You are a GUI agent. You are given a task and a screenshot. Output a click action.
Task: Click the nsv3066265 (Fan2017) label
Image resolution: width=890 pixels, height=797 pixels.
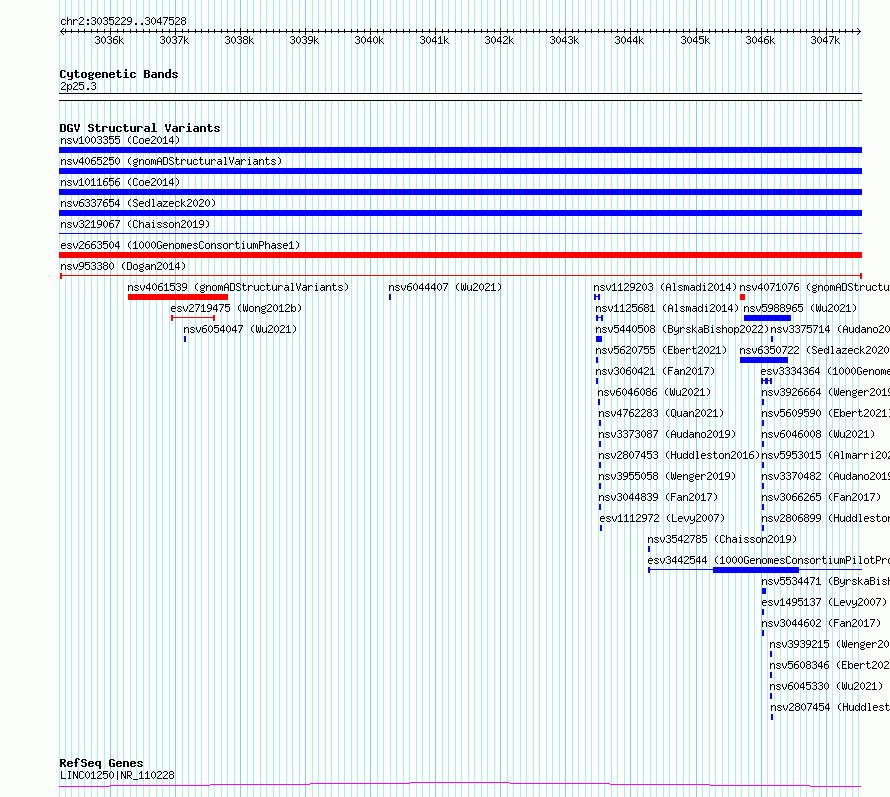[821, 497]
